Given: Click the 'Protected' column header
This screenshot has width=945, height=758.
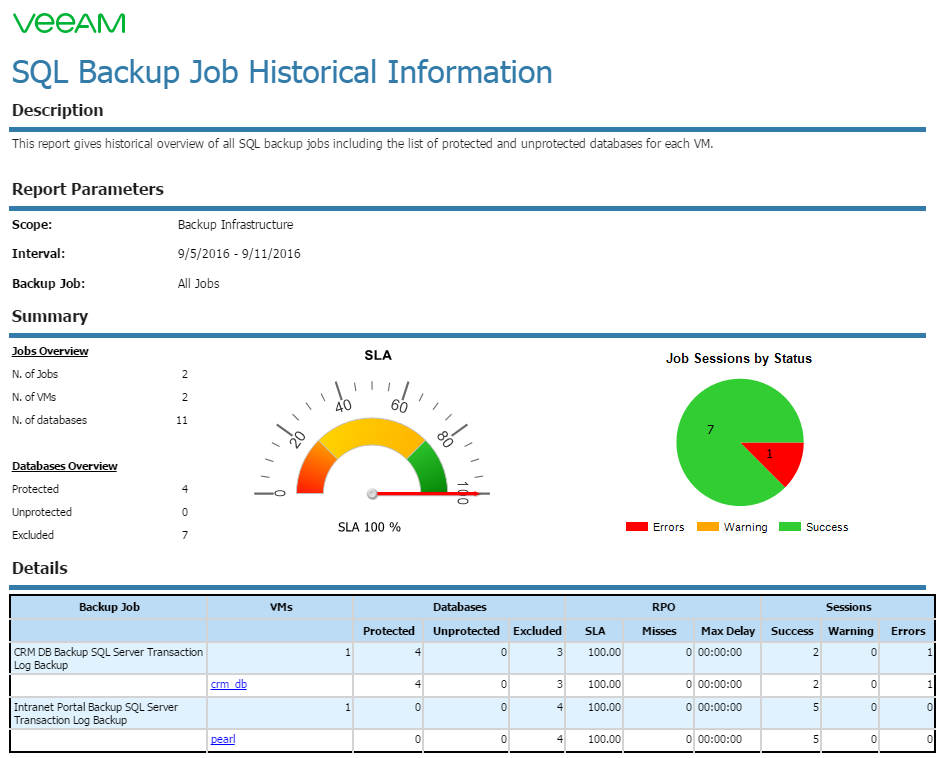Looking at the screenshot, I should pos(389,631).
